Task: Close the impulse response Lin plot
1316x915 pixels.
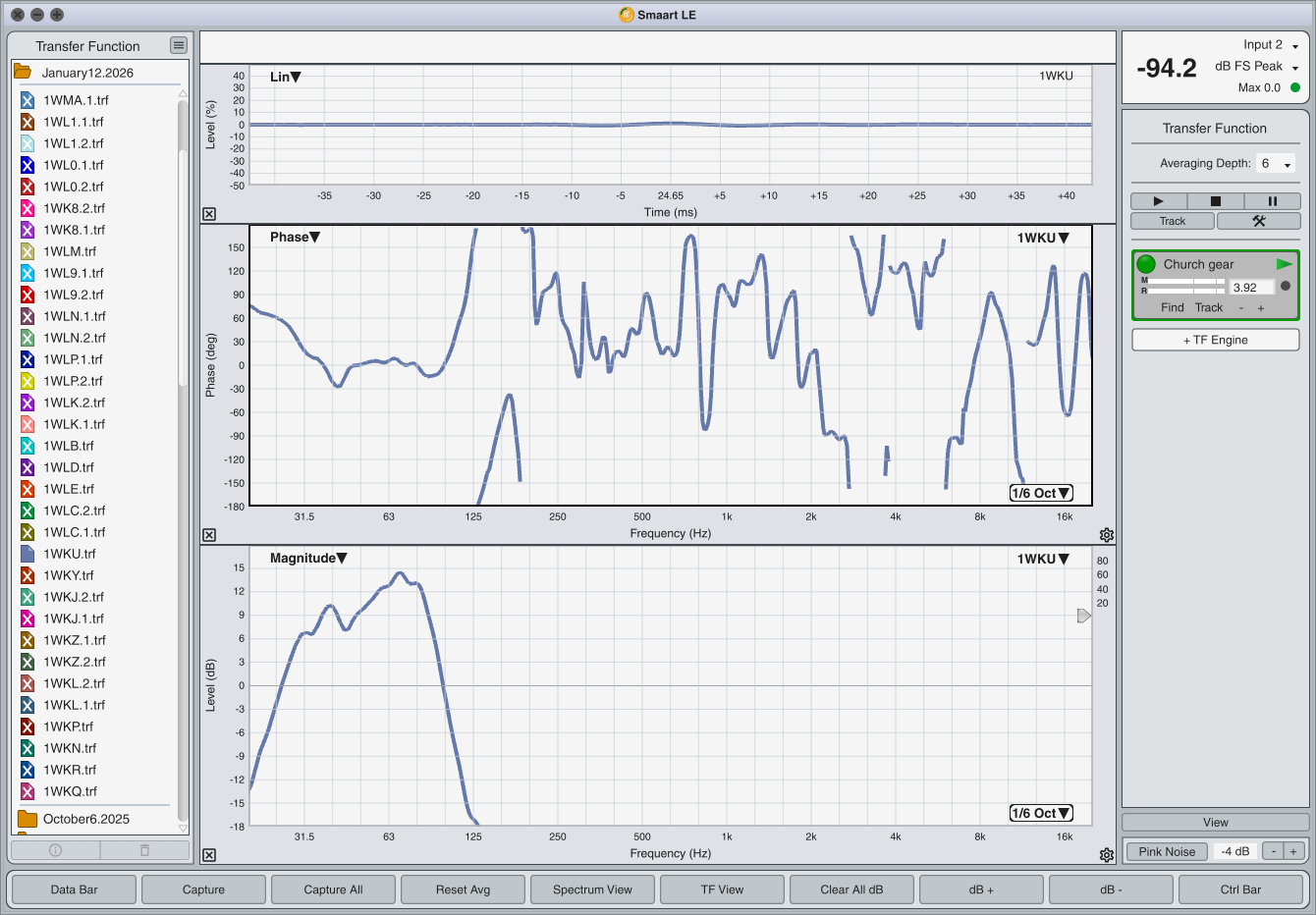Action: click(209, 214)
